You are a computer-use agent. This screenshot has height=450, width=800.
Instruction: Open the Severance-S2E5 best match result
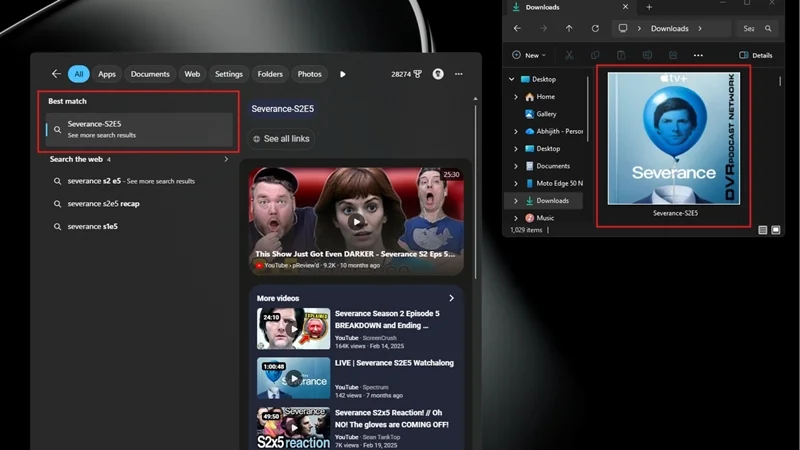point(139,129)
